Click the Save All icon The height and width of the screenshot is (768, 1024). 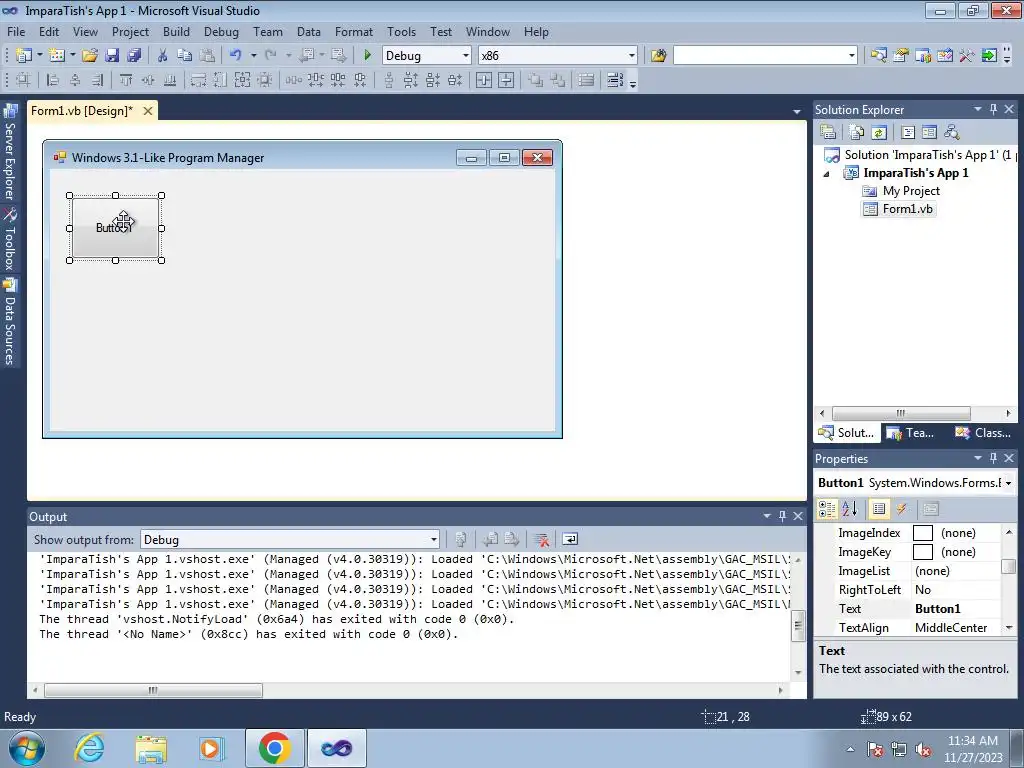(134, 56)
